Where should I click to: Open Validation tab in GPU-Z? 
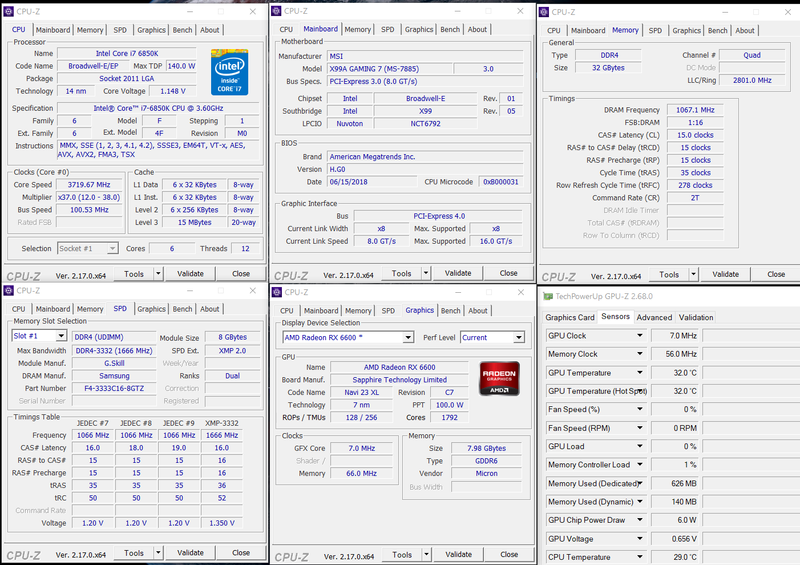tap(696, 317)
